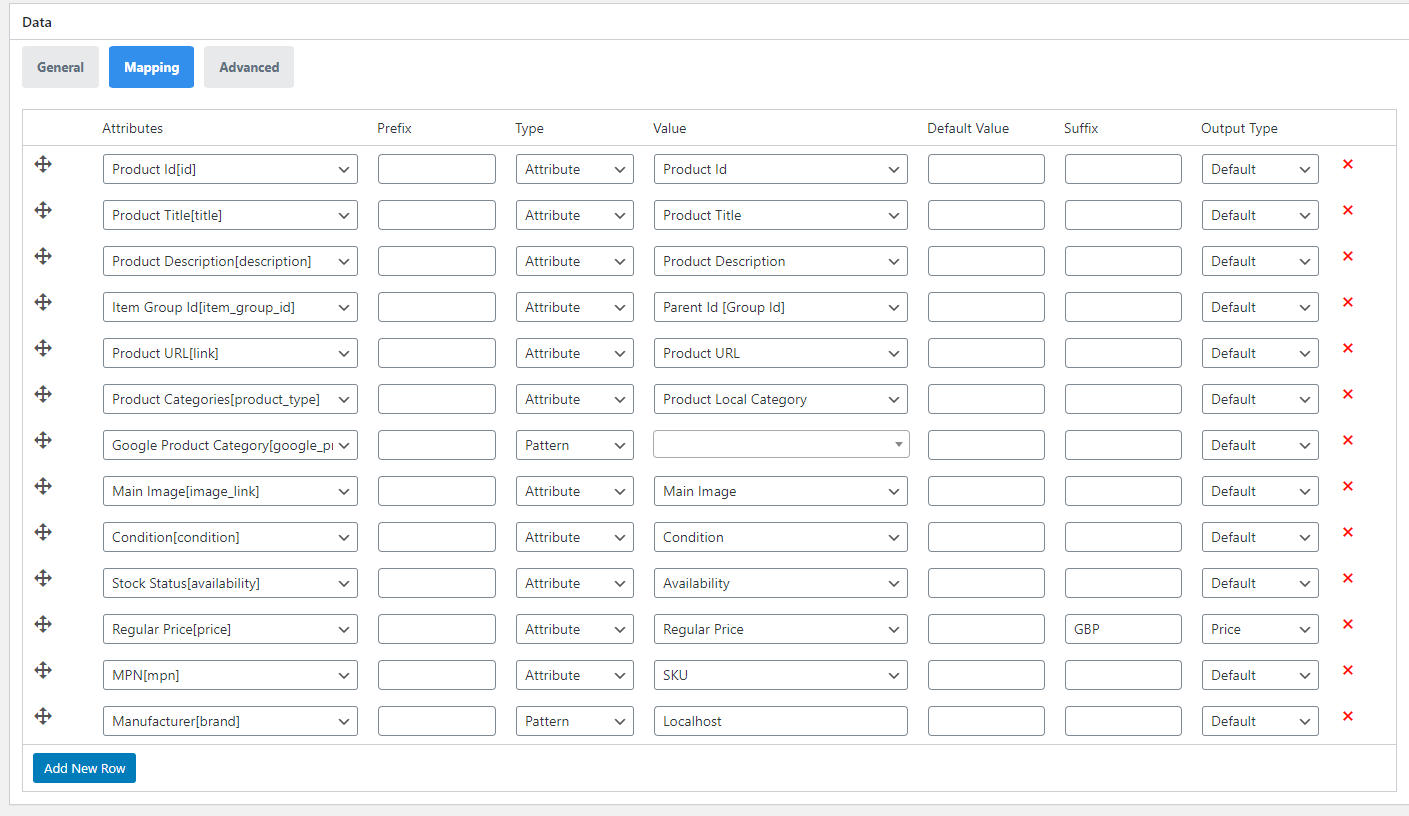Click the move handle for Google Product Category row
Screen dimensions: 1409x816
coord(43,440)
